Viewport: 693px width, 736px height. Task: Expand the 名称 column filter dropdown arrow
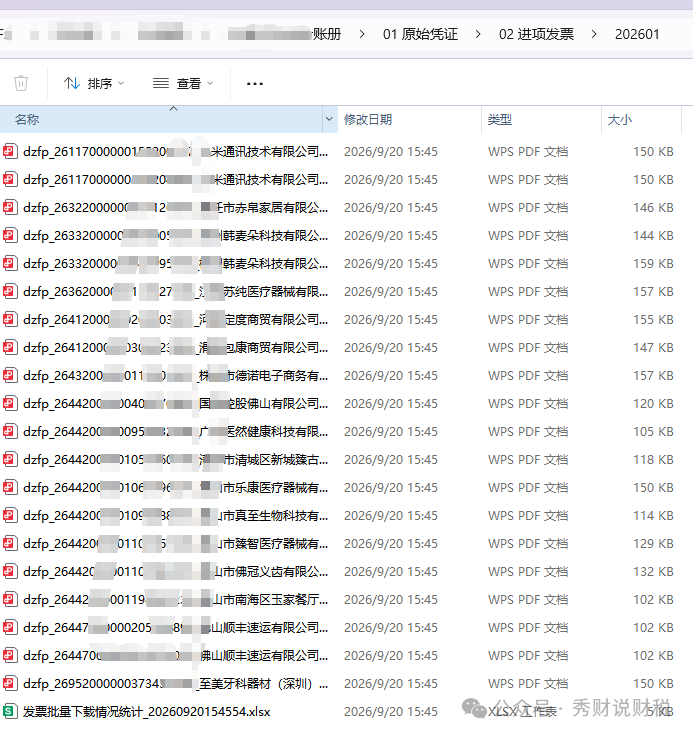coord(330,119)
